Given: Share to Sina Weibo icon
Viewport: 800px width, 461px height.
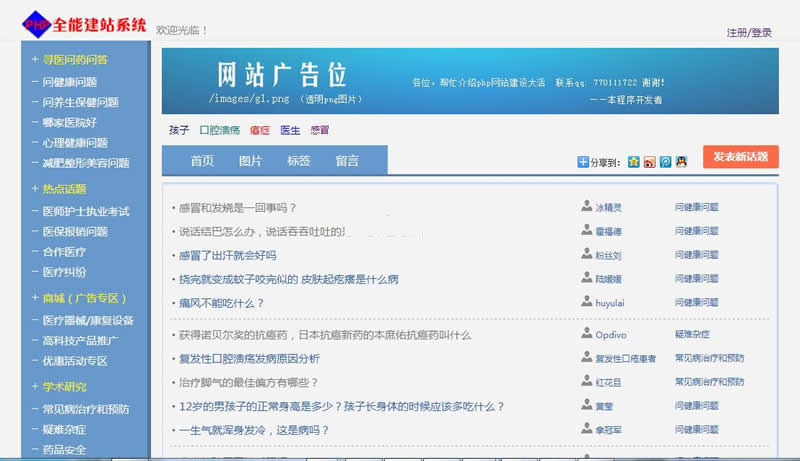Looking at the screenshot, I should click(x=649, y=162).
